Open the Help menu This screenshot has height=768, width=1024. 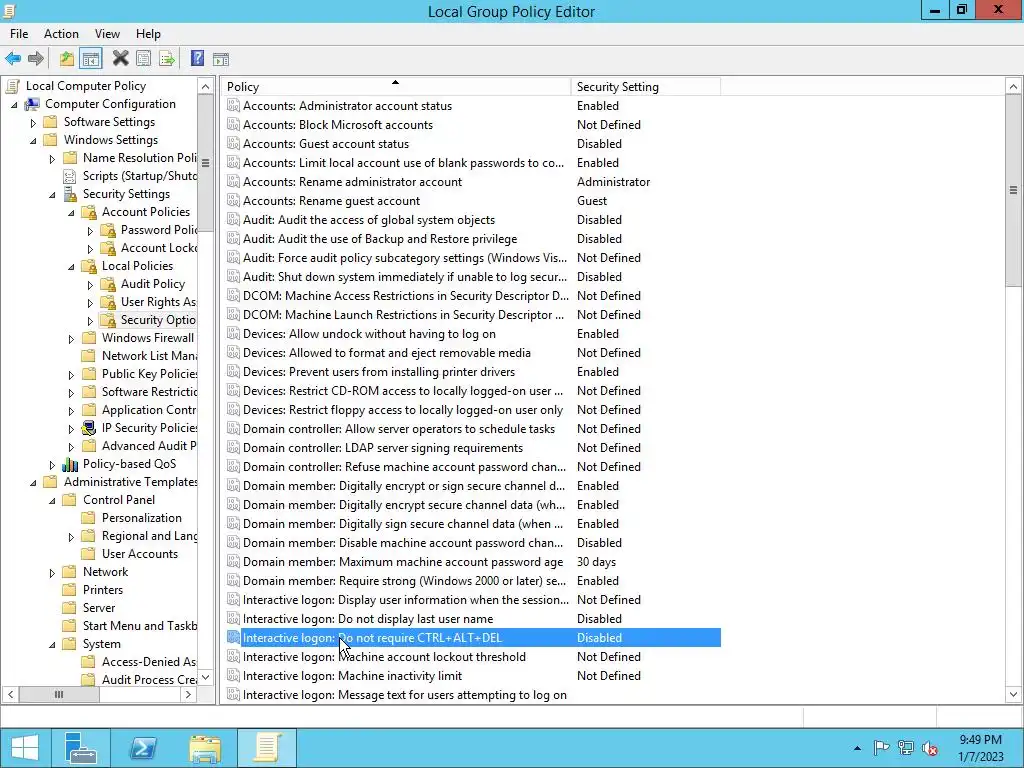pos(148,34)
